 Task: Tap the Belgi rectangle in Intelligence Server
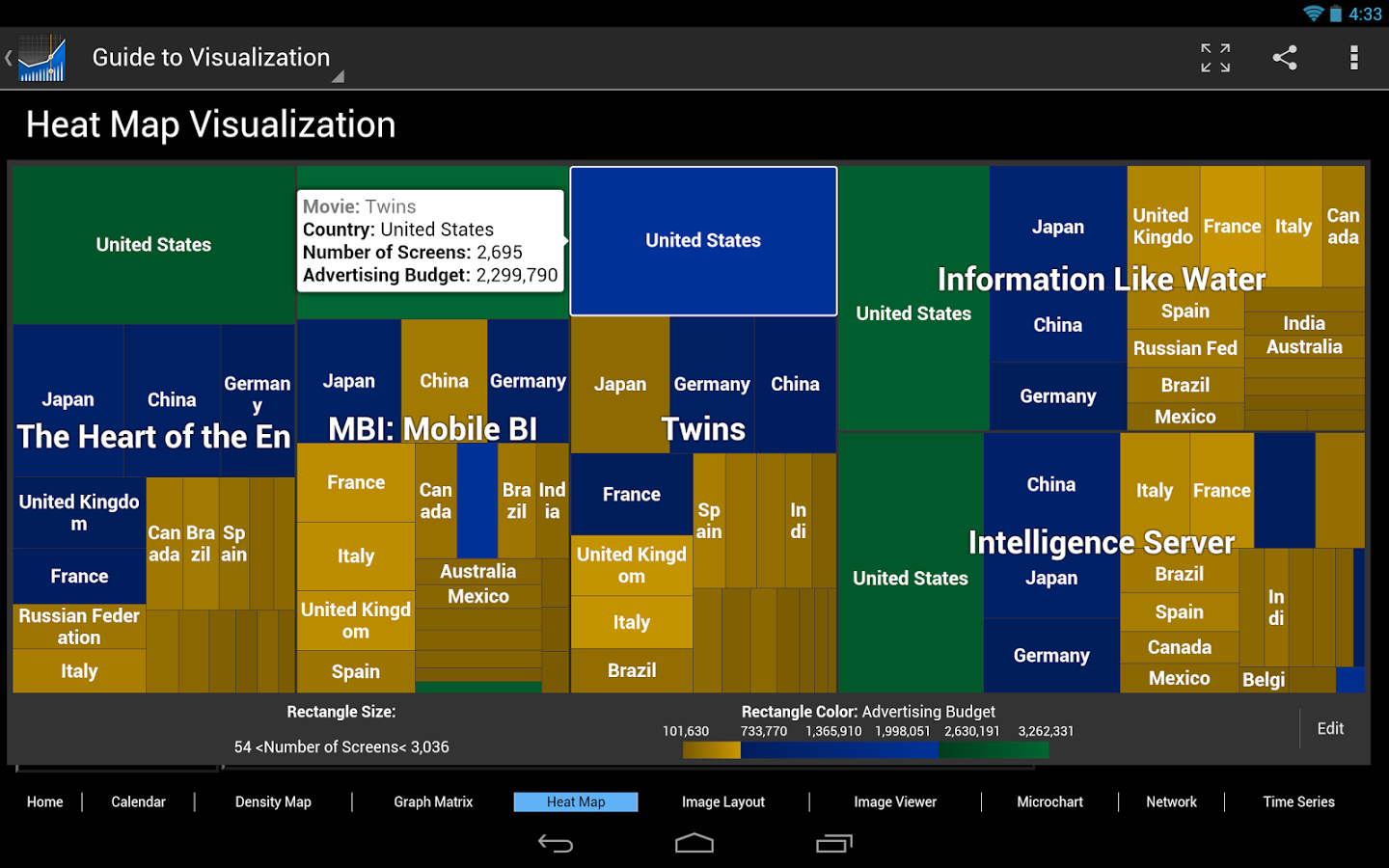click(1264, 679)
